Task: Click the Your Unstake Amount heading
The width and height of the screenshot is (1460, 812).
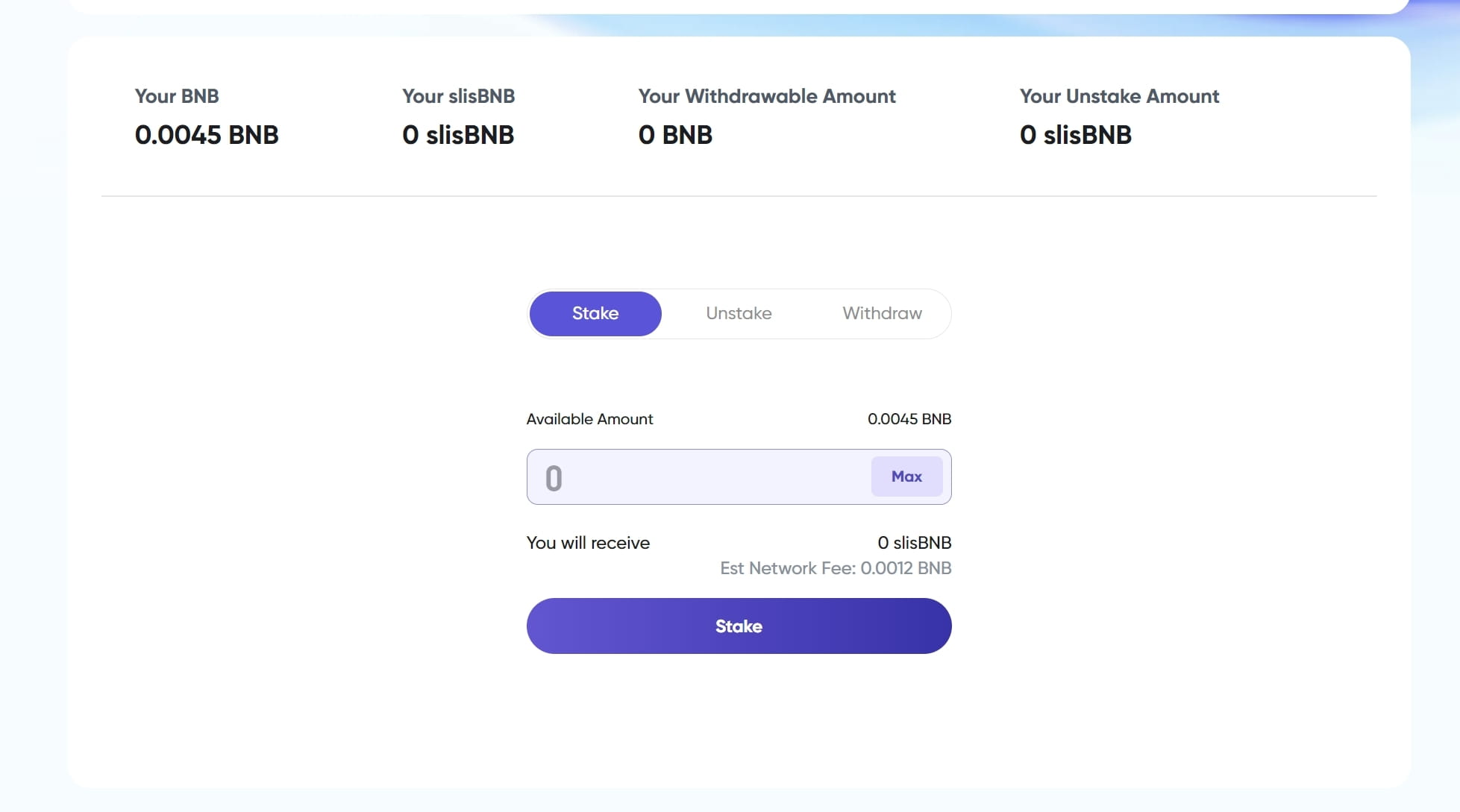Action: tap(1119, 96)
